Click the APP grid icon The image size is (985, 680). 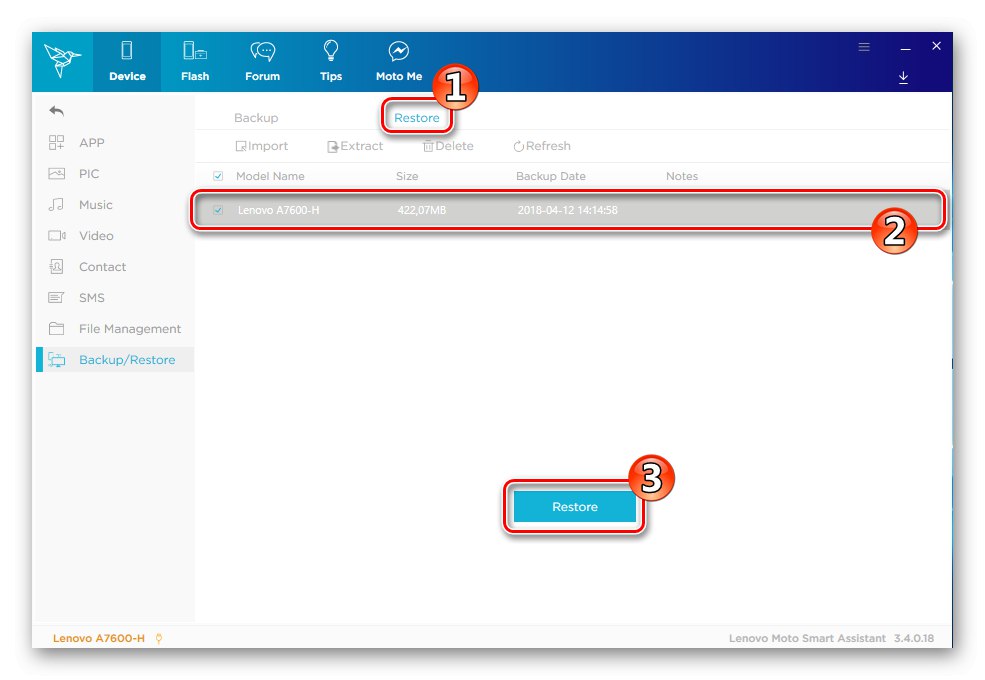57,143
